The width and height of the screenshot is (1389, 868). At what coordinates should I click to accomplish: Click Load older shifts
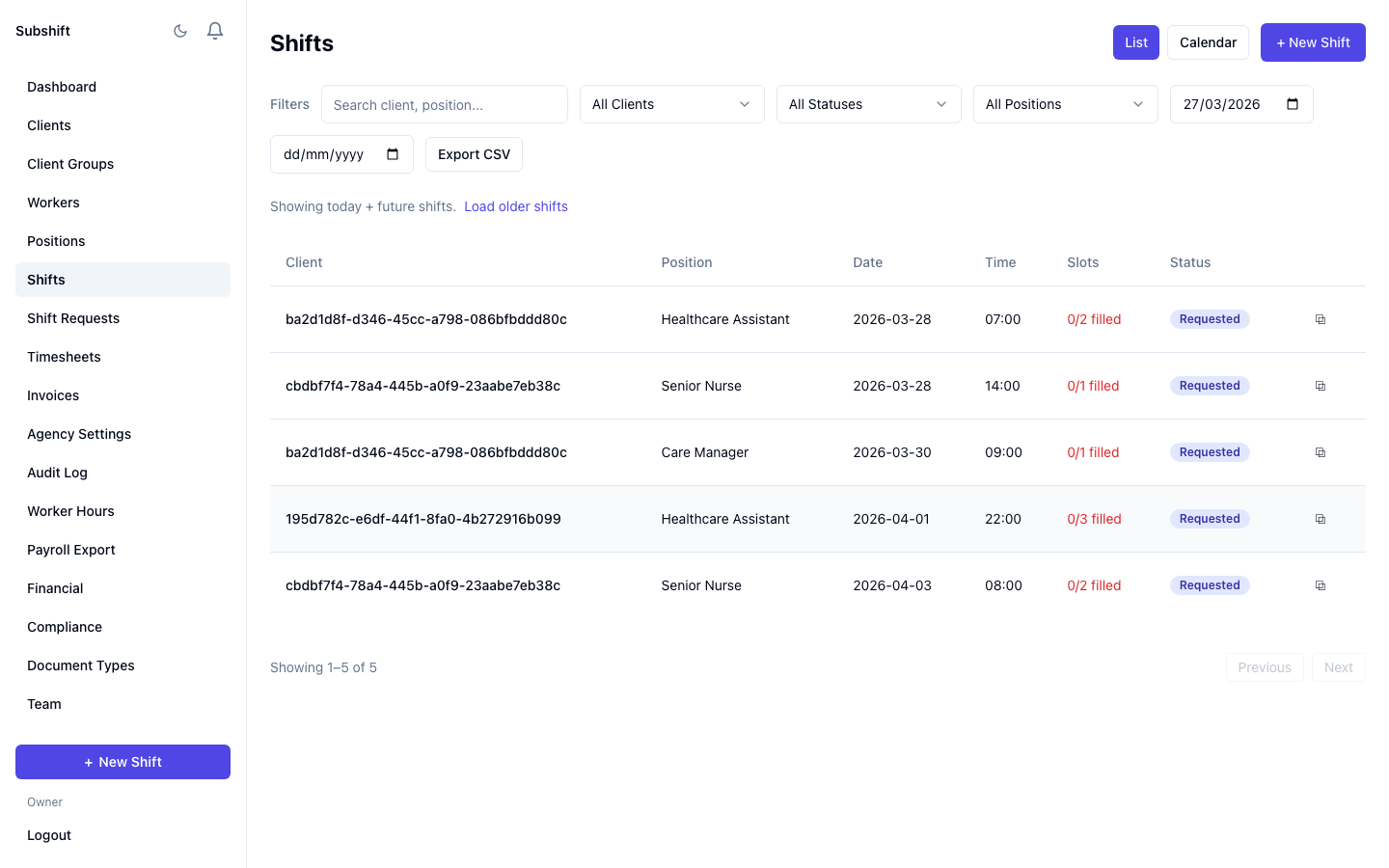pos(516,206)
